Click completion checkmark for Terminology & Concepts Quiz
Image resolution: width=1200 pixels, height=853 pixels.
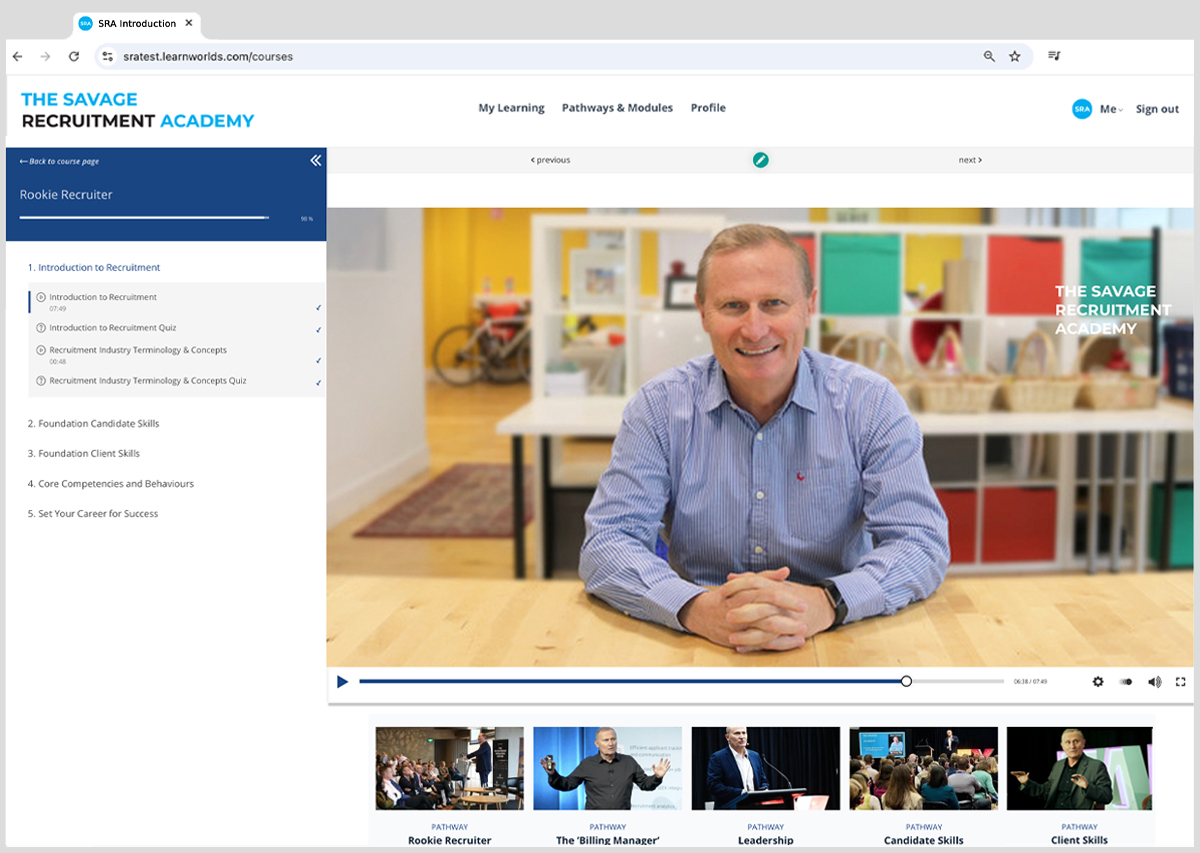coord(318,383)
